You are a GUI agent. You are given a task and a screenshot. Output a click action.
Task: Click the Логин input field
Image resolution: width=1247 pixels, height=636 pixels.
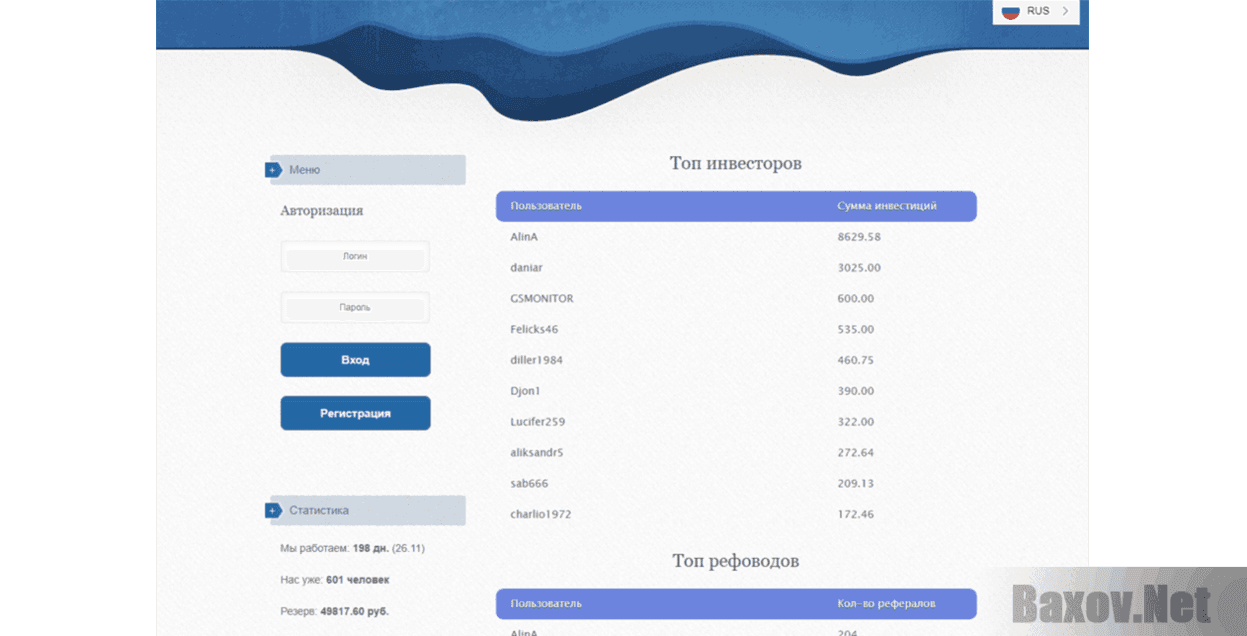tap(355, 257)
